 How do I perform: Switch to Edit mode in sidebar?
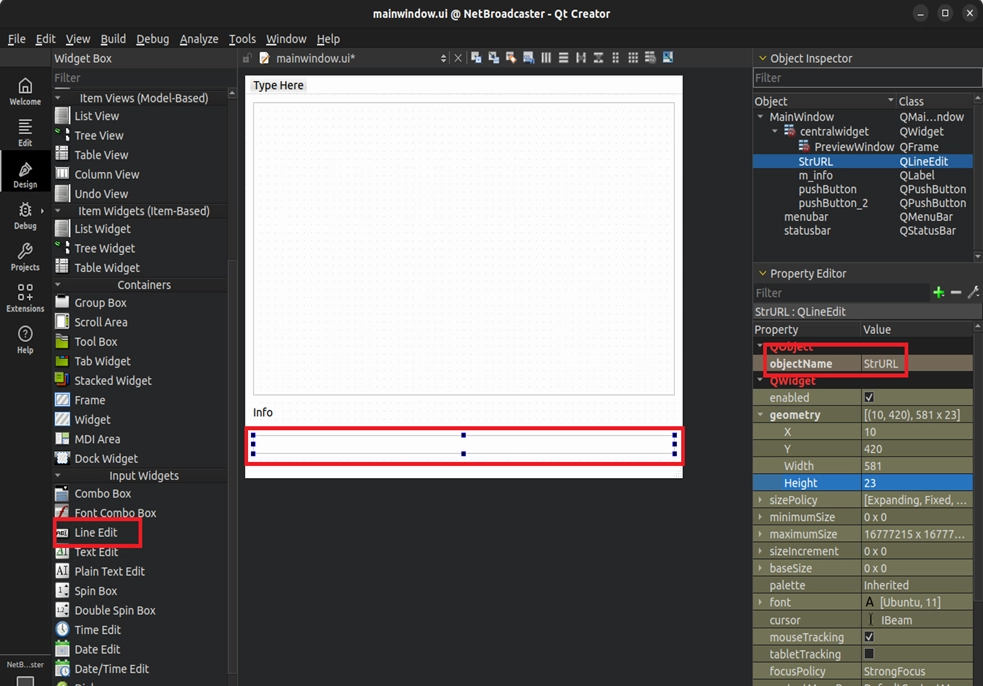click(25, 132)
